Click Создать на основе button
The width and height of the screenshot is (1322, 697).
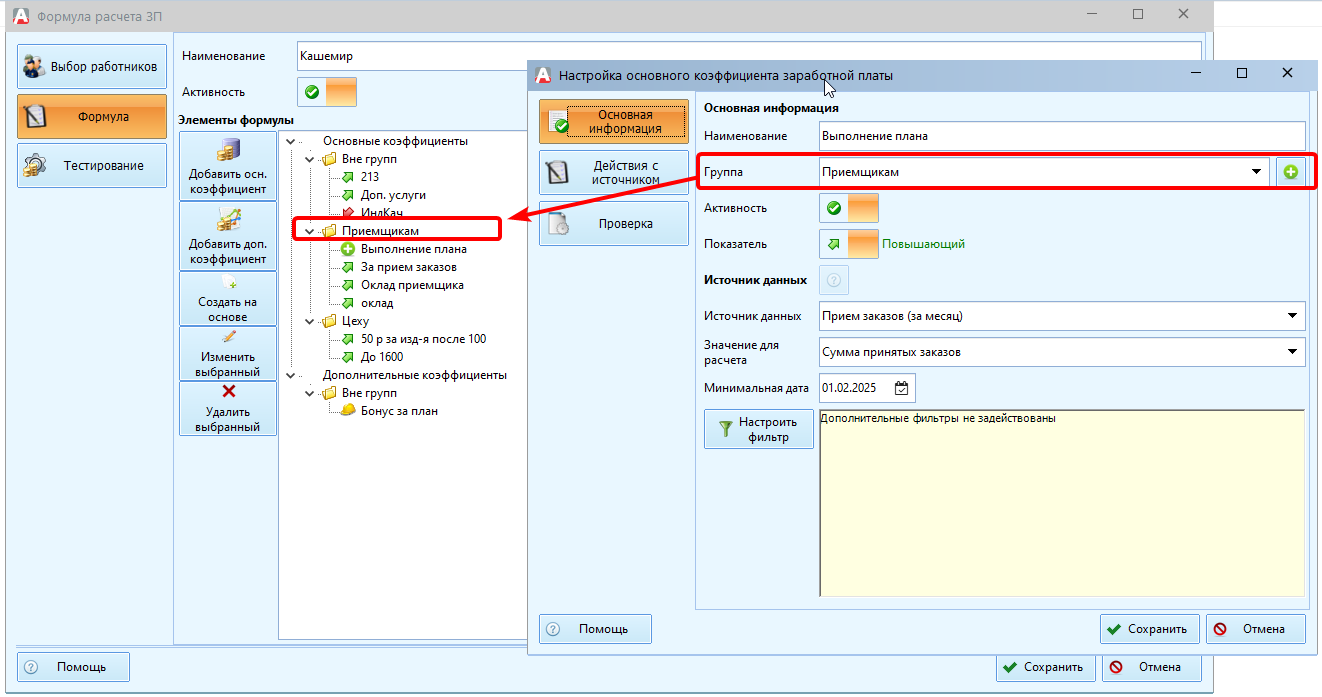coord(228,298)
